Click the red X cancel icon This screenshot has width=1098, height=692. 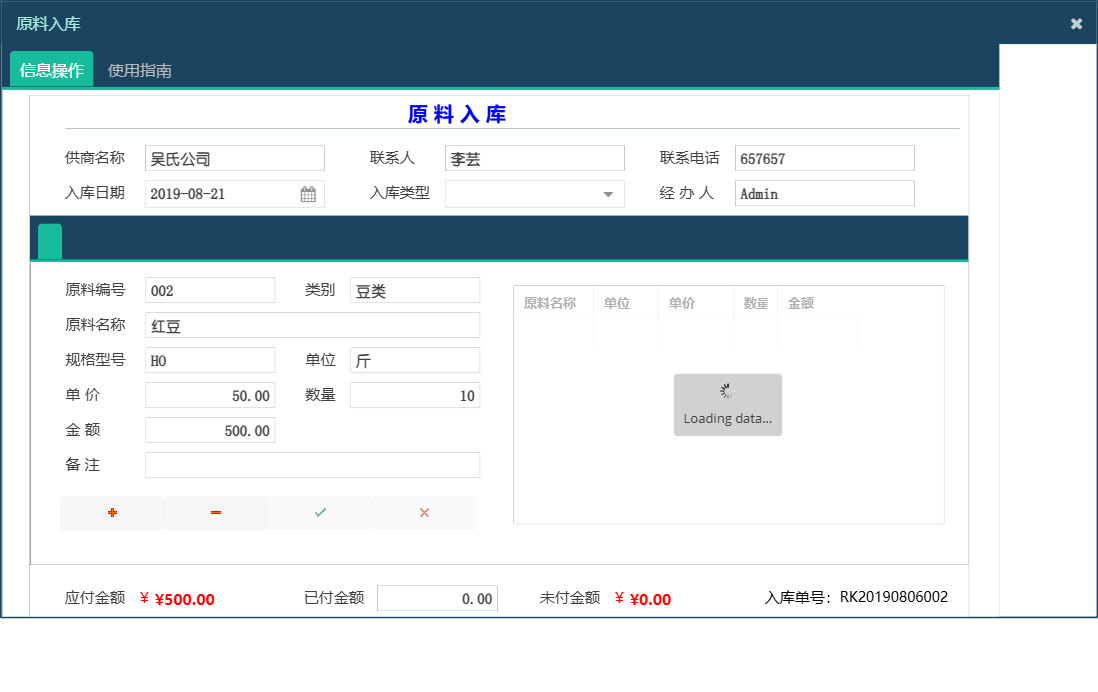(424, 512)
